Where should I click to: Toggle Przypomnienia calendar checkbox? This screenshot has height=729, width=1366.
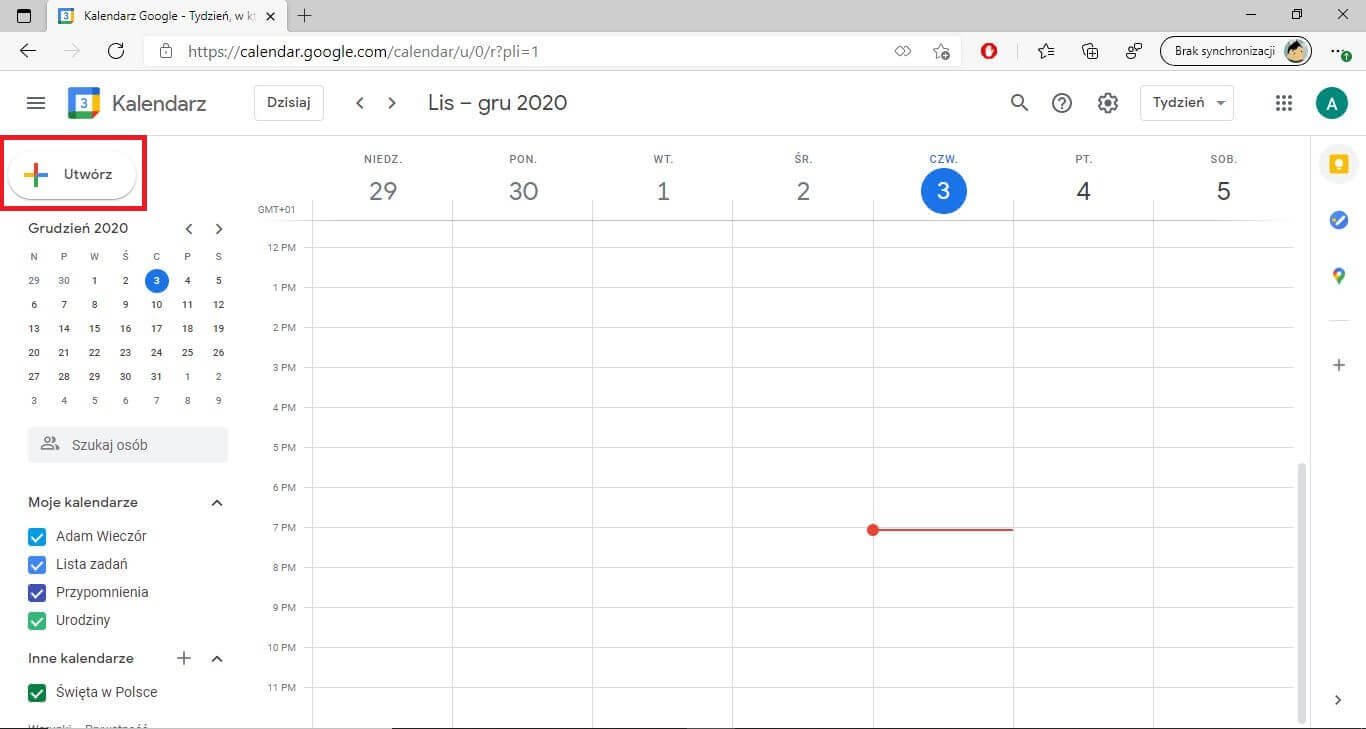pos(38,592)
